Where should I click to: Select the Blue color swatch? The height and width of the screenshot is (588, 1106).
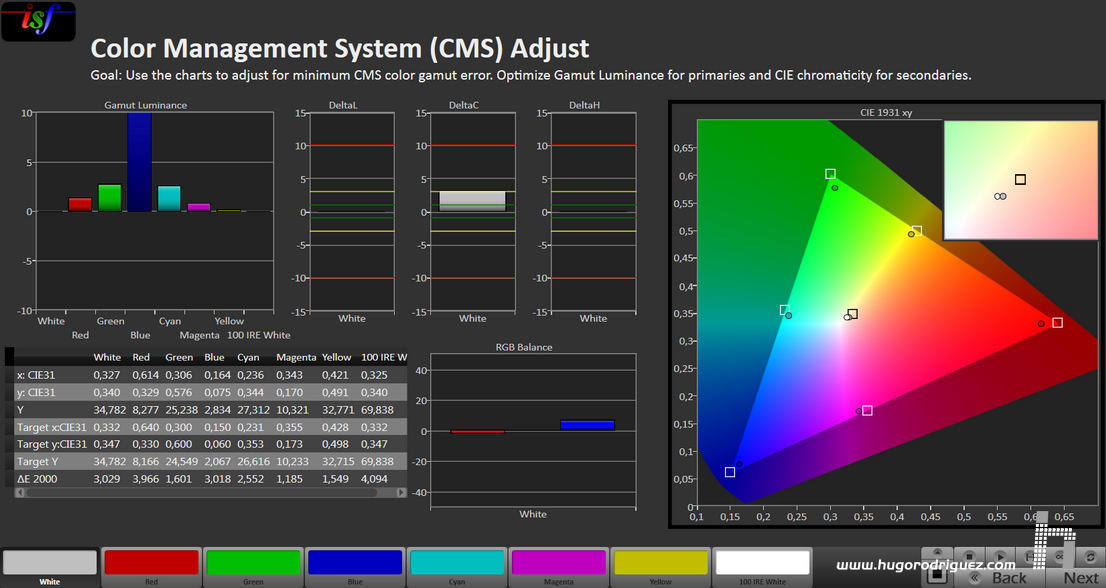(x=355, y=563)
